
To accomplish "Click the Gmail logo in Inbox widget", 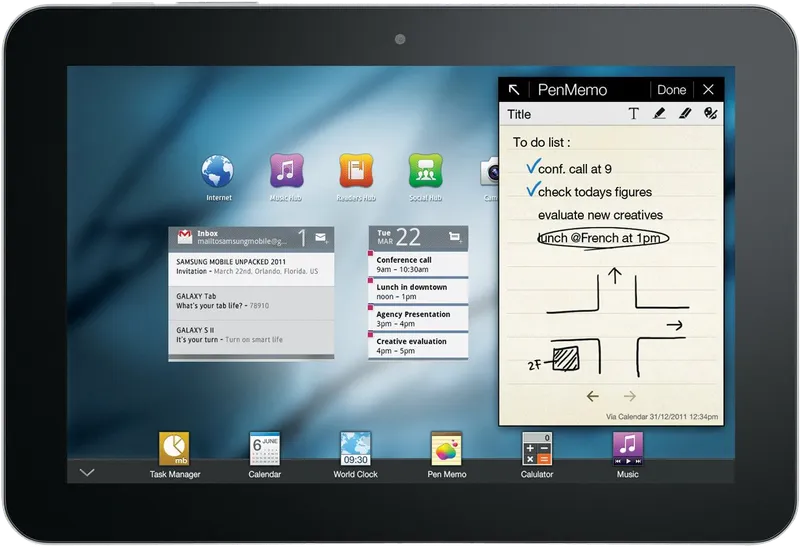I will click(x=185, y=237).
